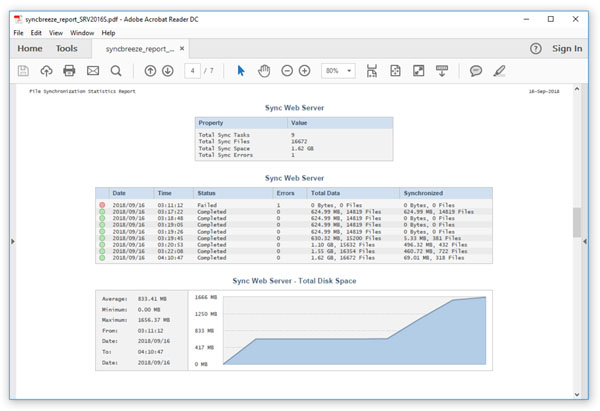600x411 pixels.
Task: Click the cloud upload icon
Action: pos(46,71)
